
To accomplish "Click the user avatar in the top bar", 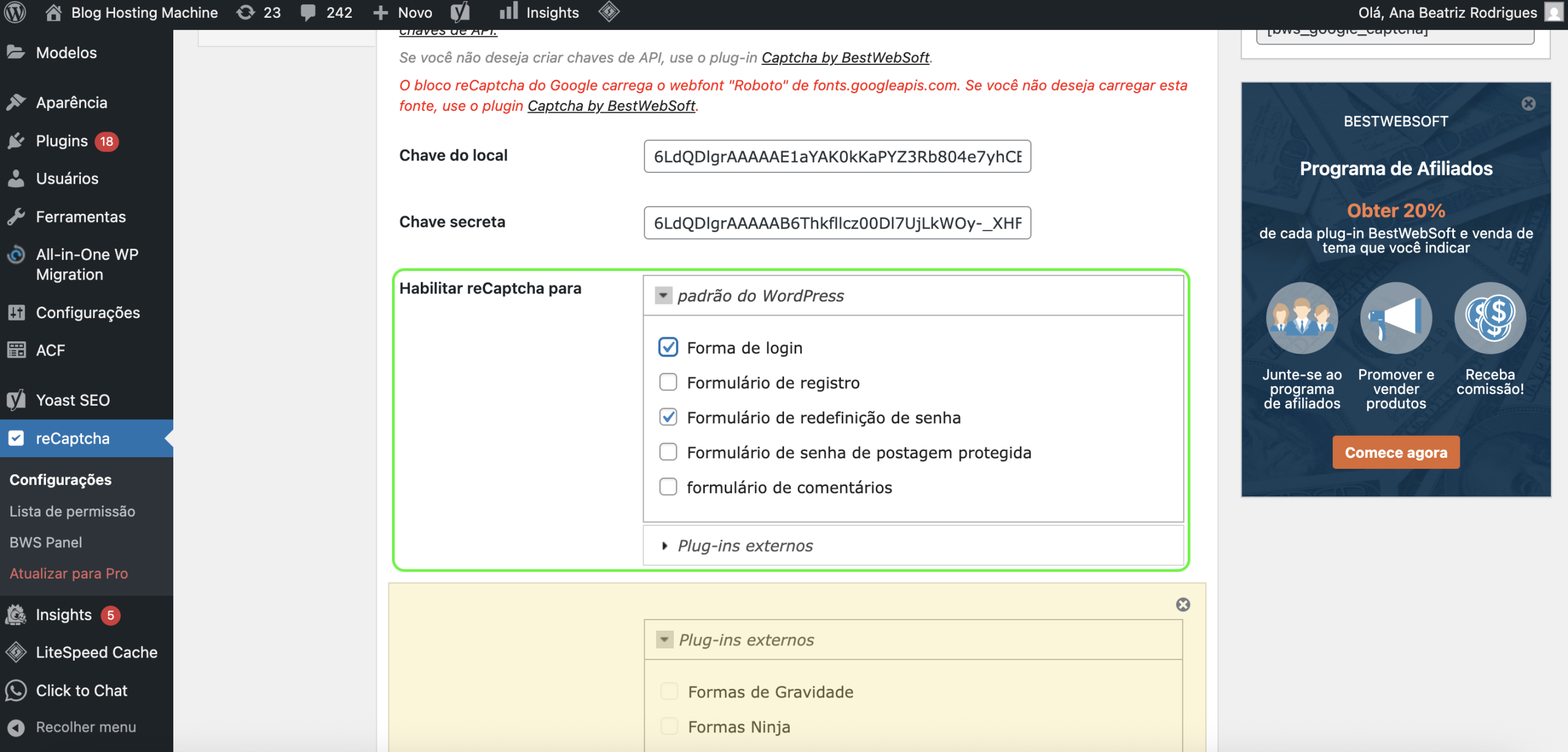I will coord(1554,12).
